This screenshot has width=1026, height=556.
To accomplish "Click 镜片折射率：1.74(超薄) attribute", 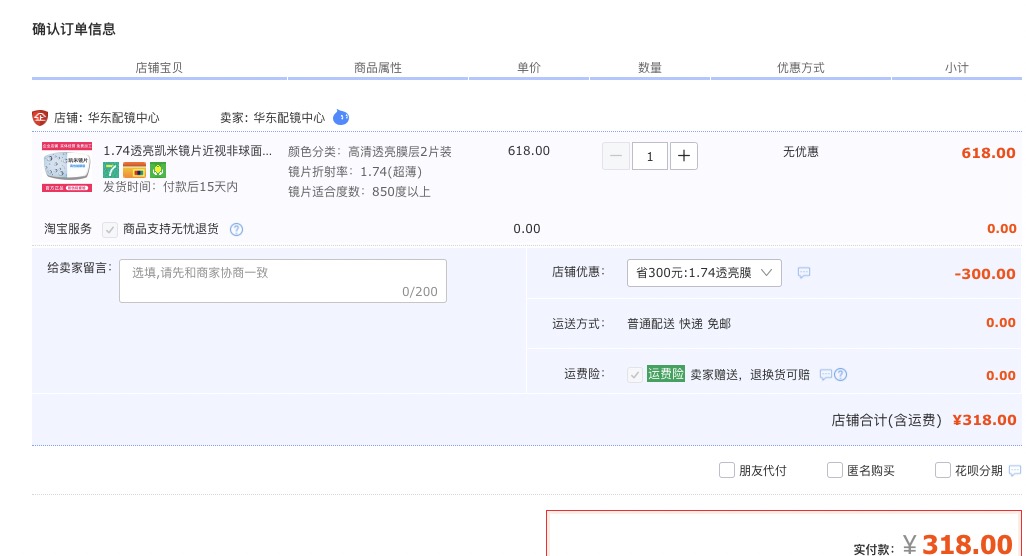I will 355,172.
